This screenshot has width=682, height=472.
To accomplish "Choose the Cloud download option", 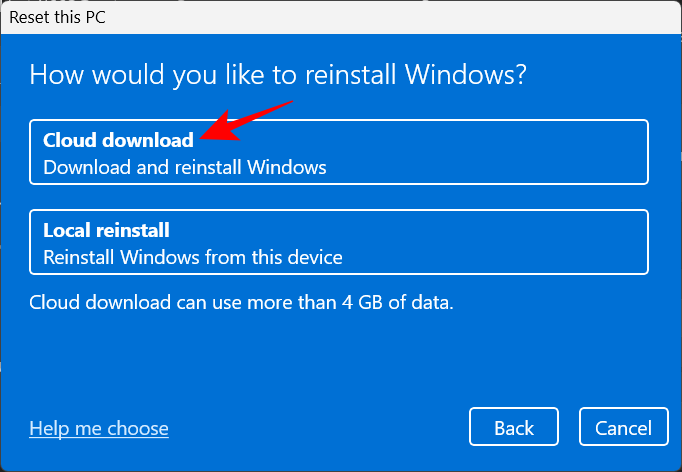I will (338, 152).
